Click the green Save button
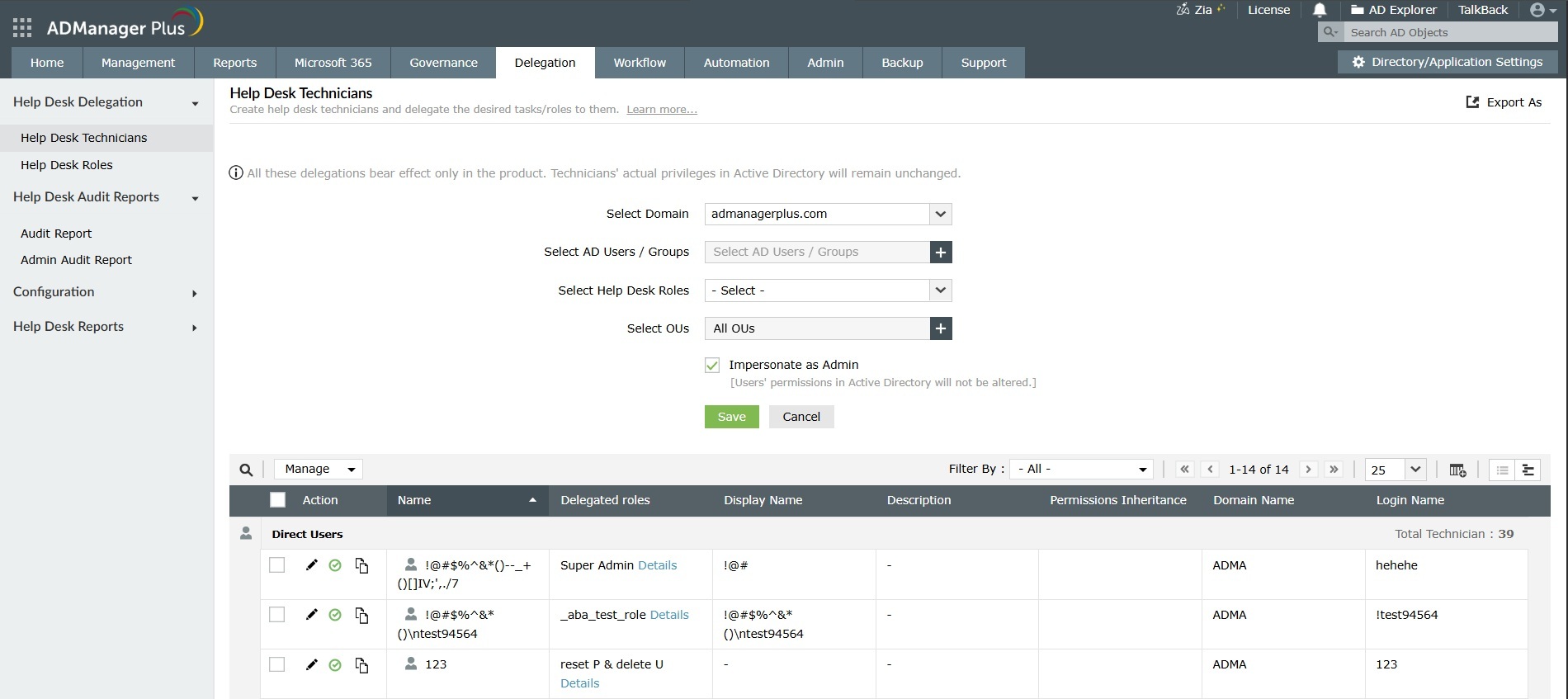The height and width of the screenshot is (699, 1568). (731, 417)
